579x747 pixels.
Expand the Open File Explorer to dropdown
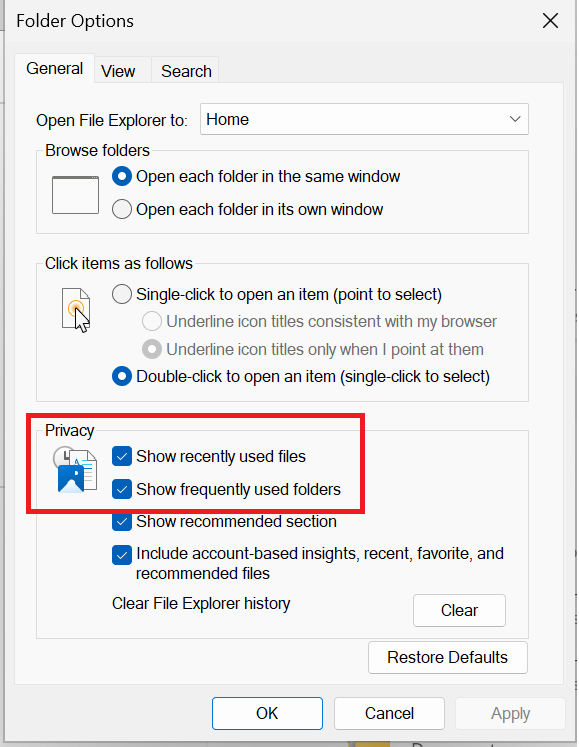point(364,119)
